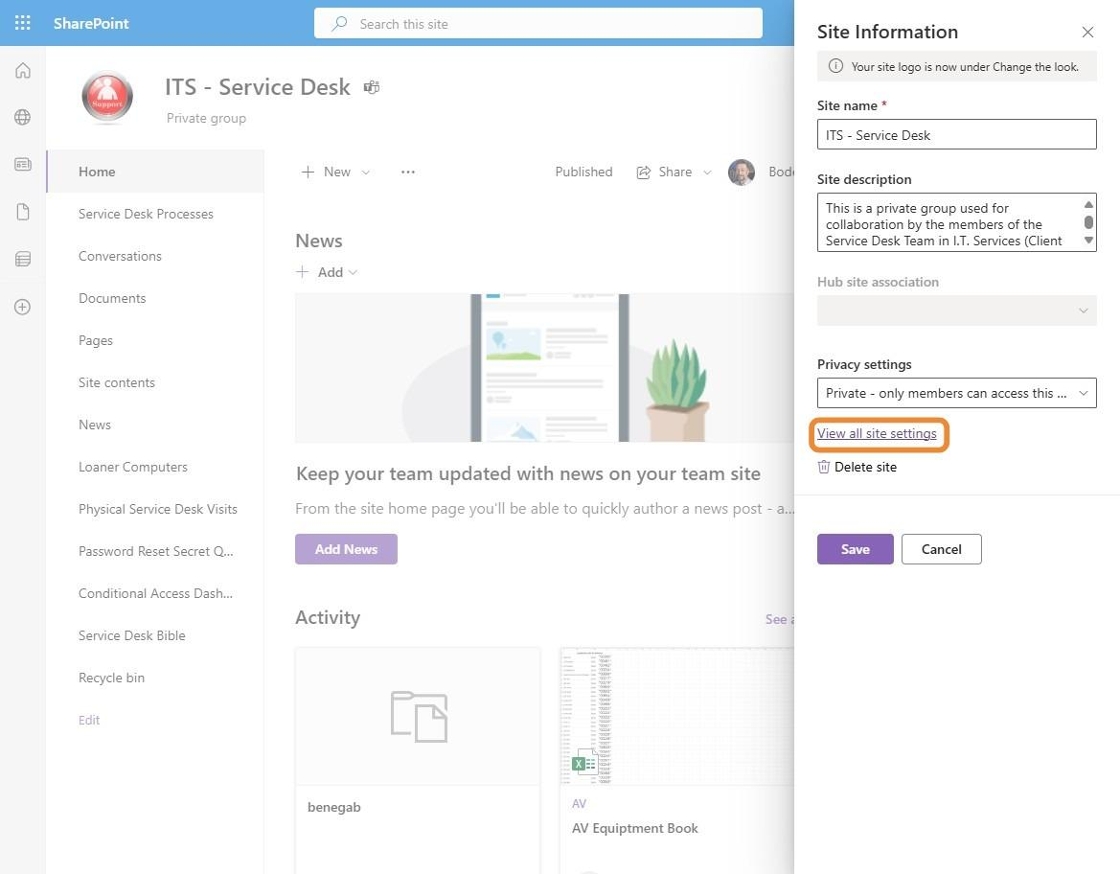This screenshot has height=874, width=1120.
Task: Click description scrollbar down arrow
Action: (x=1088, y=240)
